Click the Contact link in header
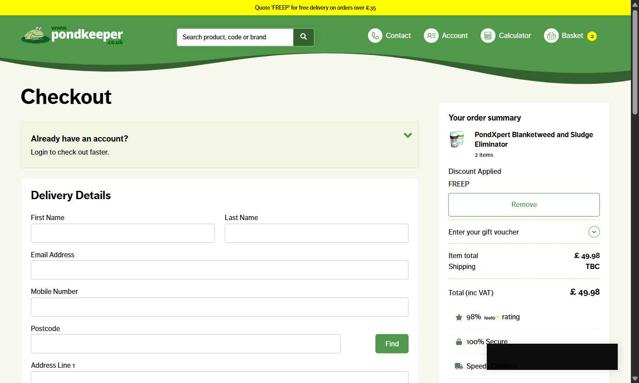Viewport: 639px width, 383px height. (398, 36)
